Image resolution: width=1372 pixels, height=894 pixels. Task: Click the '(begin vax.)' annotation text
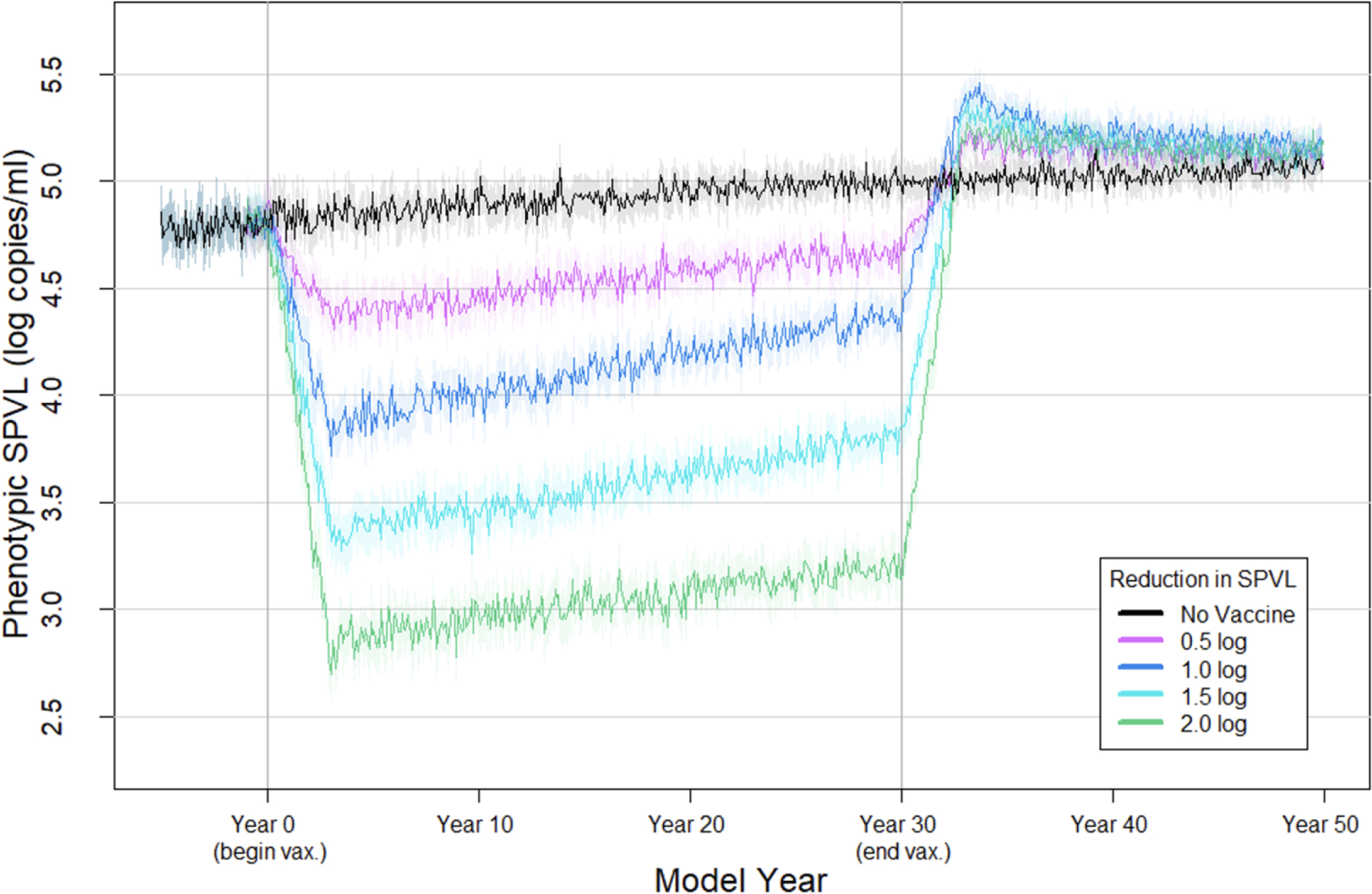[x=270, y=851]
